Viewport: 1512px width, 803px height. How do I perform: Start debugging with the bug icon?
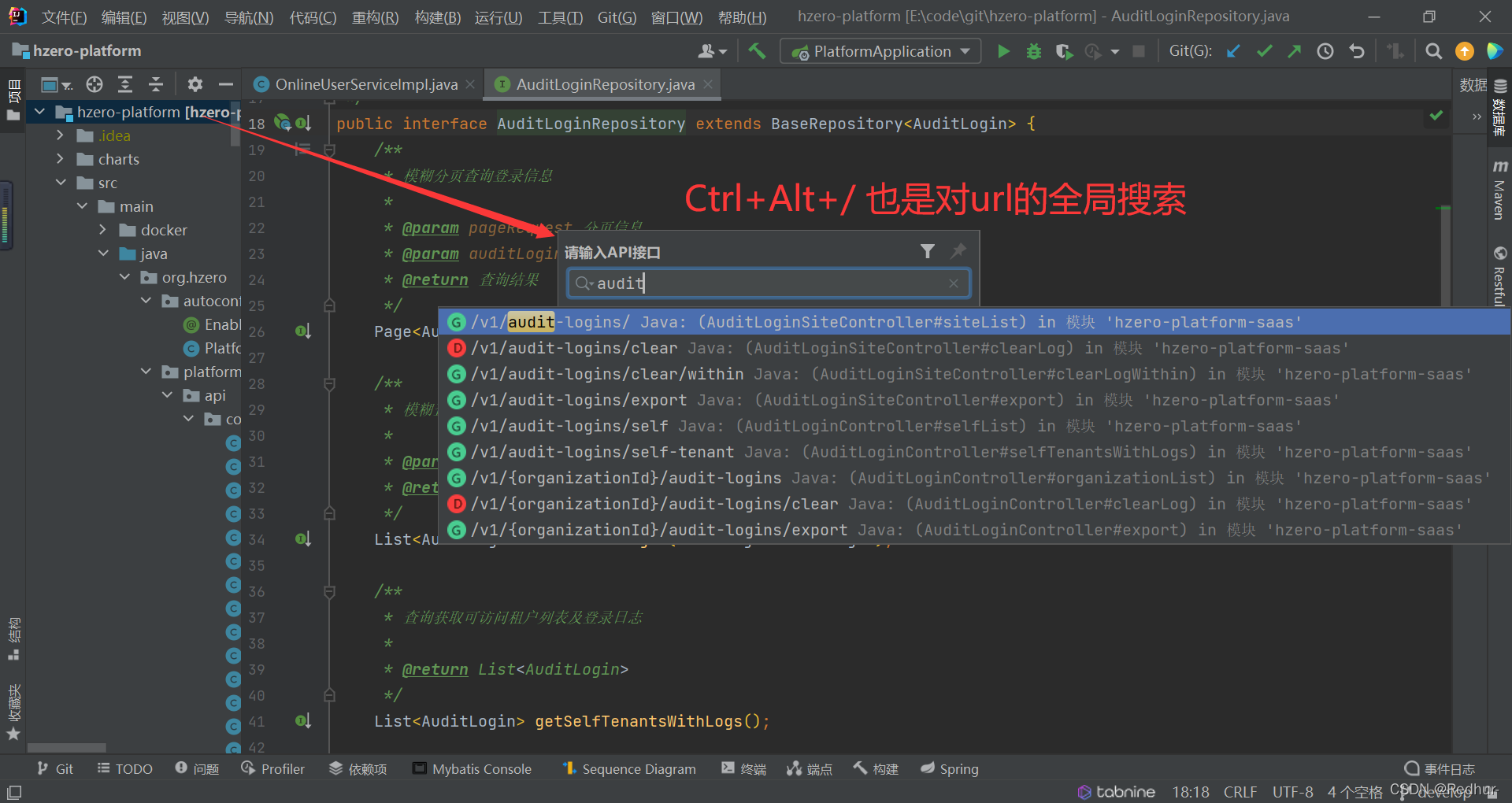(1034, 51)
